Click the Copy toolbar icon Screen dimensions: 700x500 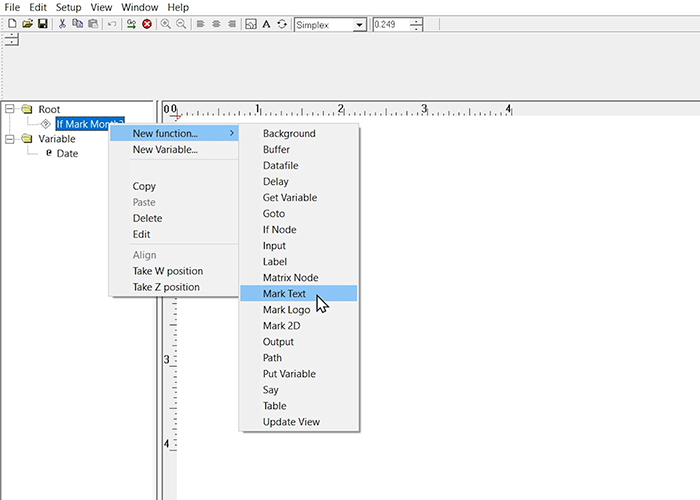tap(78, 24)
